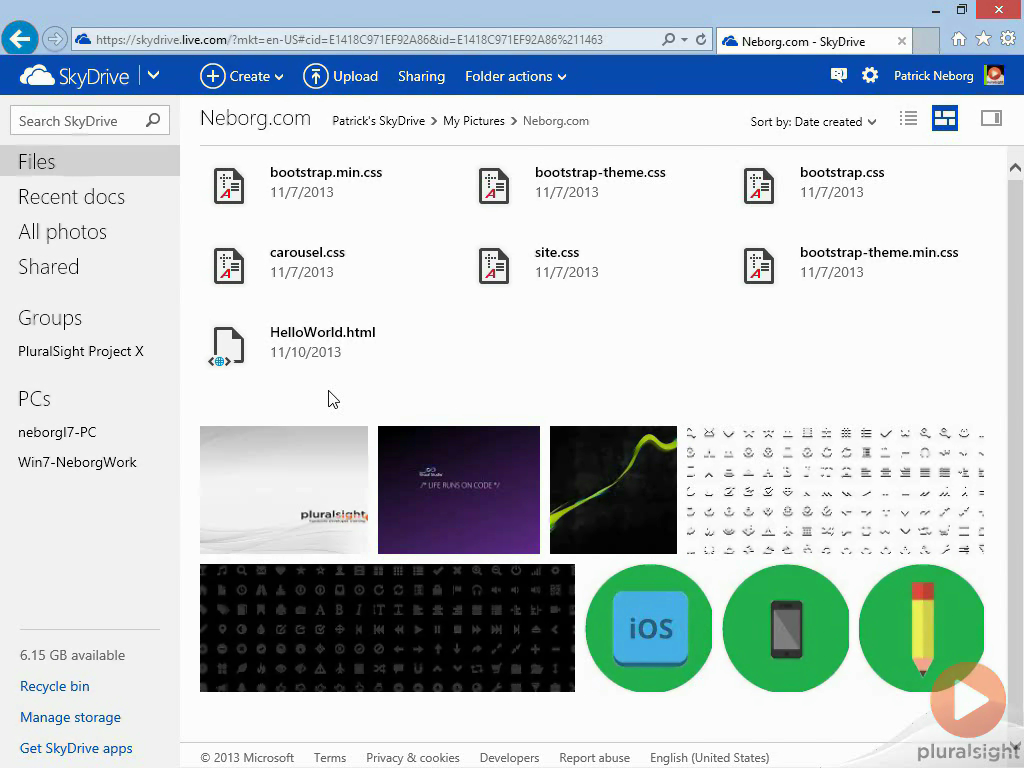Expand the Folder actions menu
Screen dimensions: 1024x768
click(515, 76)
